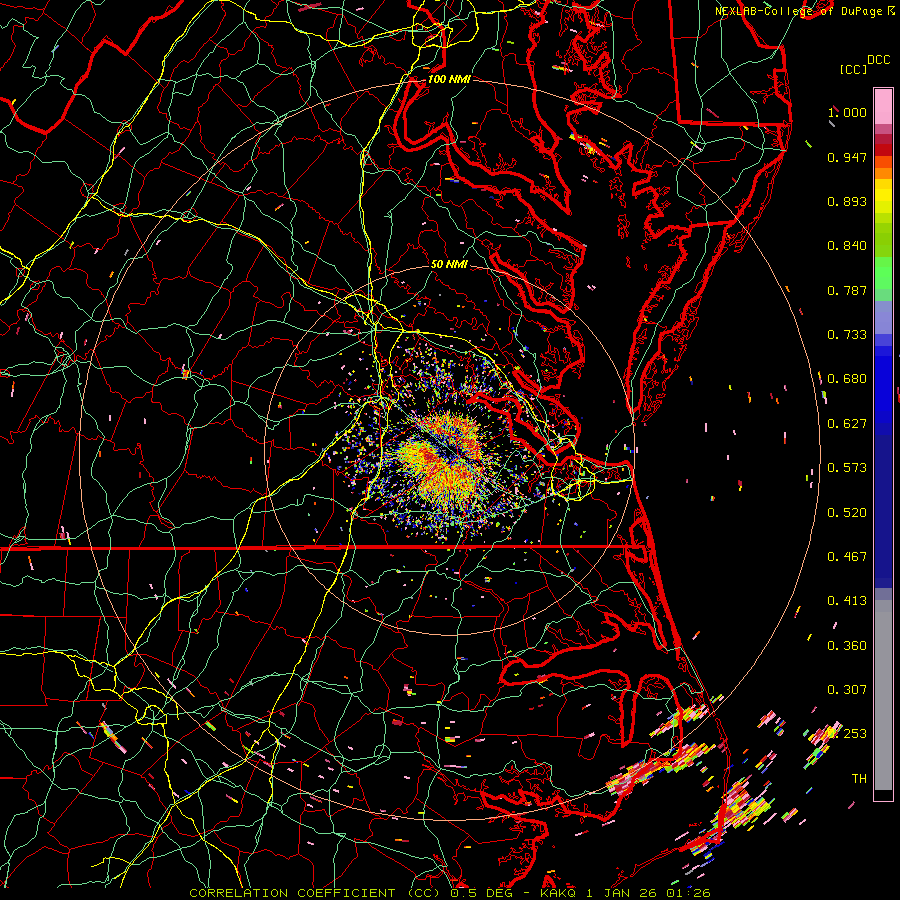Select the 0.413 color scale value
Screen dimensions: 900x900
click(x=847, y=601)
